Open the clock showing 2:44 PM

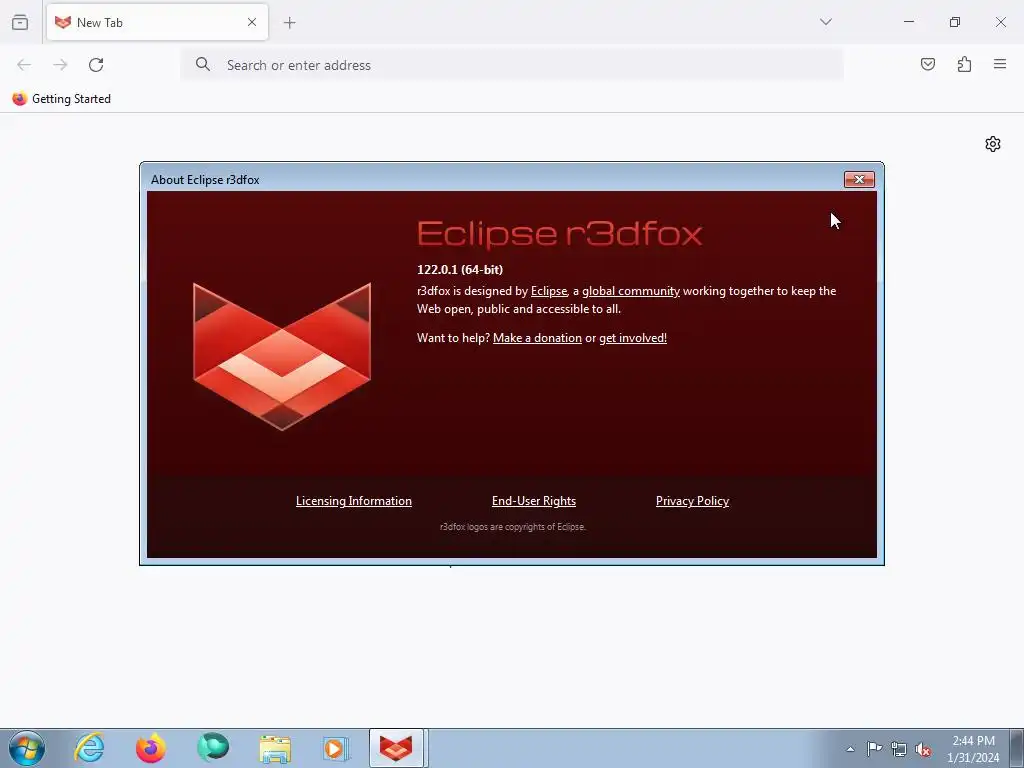click(973, 749)
